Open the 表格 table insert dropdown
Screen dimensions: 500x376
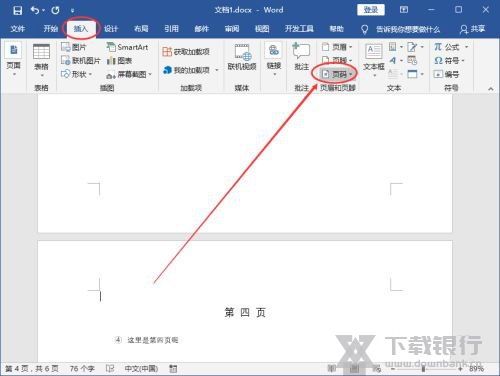(41, 60)
